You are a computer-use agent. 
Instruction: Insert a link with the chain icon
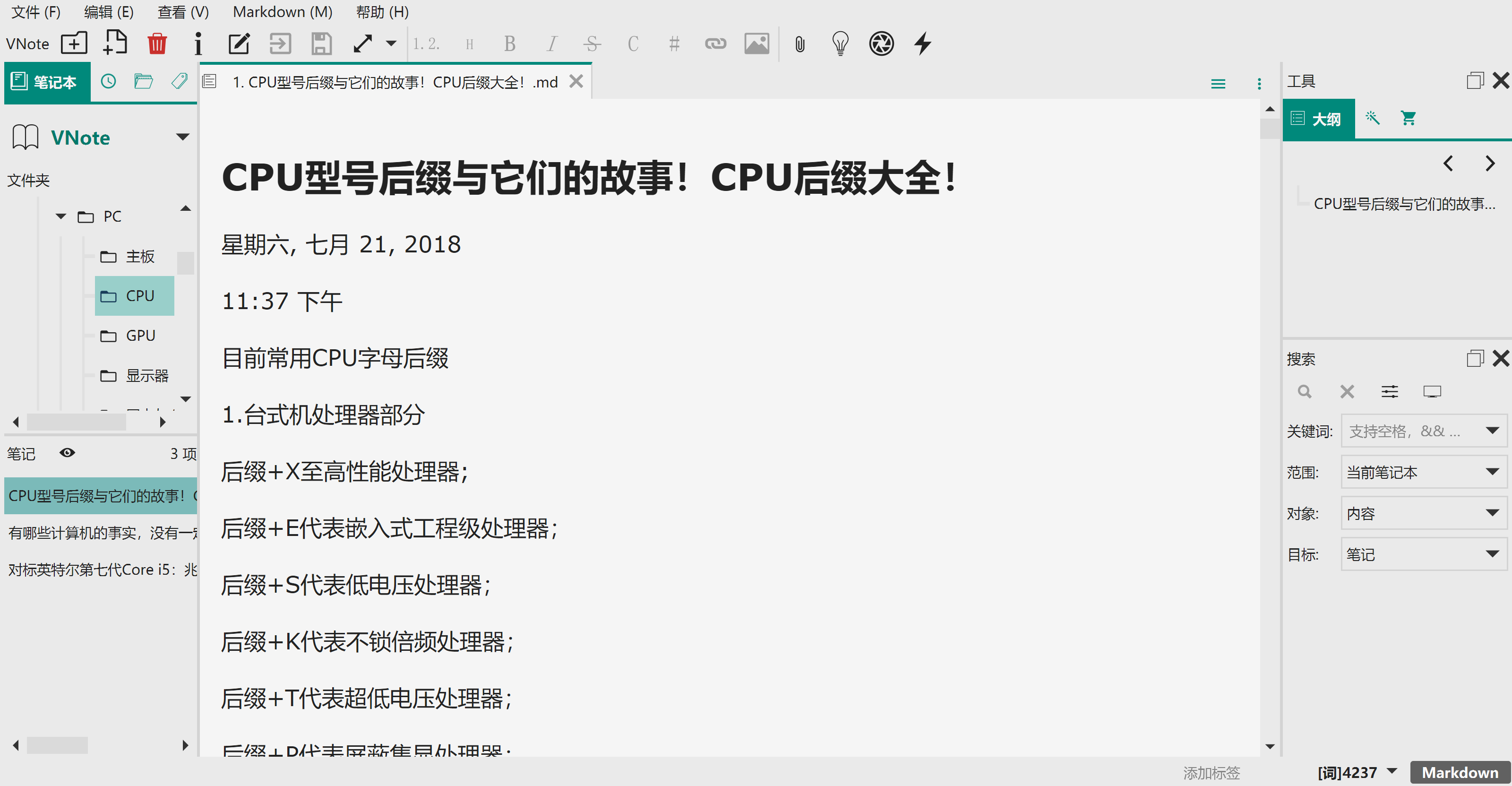[x=715, y=43]
